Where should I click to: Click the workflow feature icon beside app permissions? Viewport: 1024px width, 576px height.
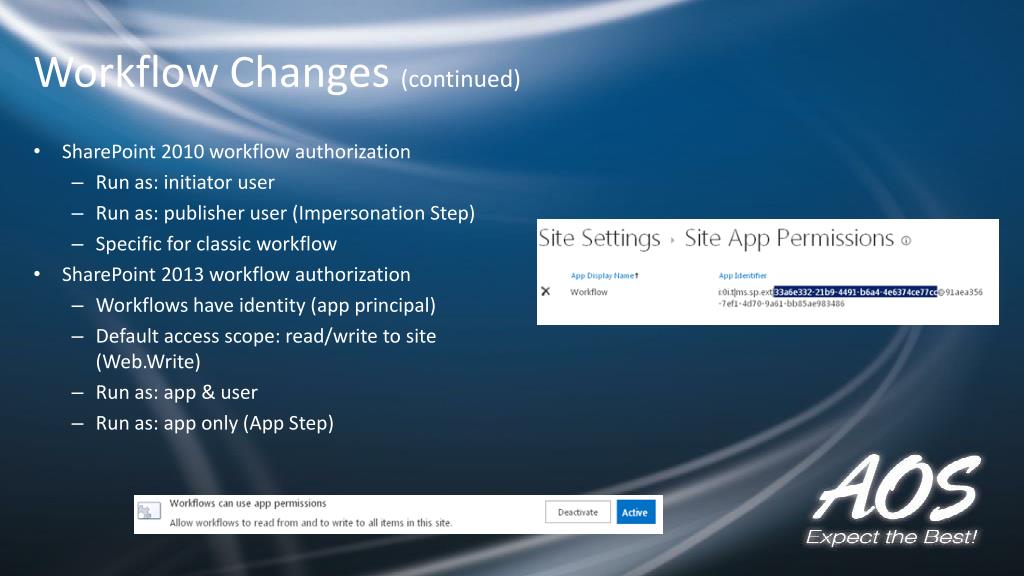coord(149,511)
